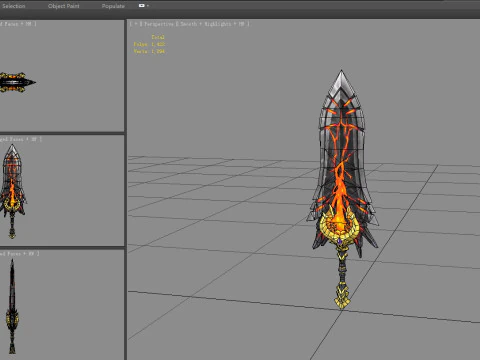Switch to the Populate ribbon tab
The image size is (480, 360).
113,6
